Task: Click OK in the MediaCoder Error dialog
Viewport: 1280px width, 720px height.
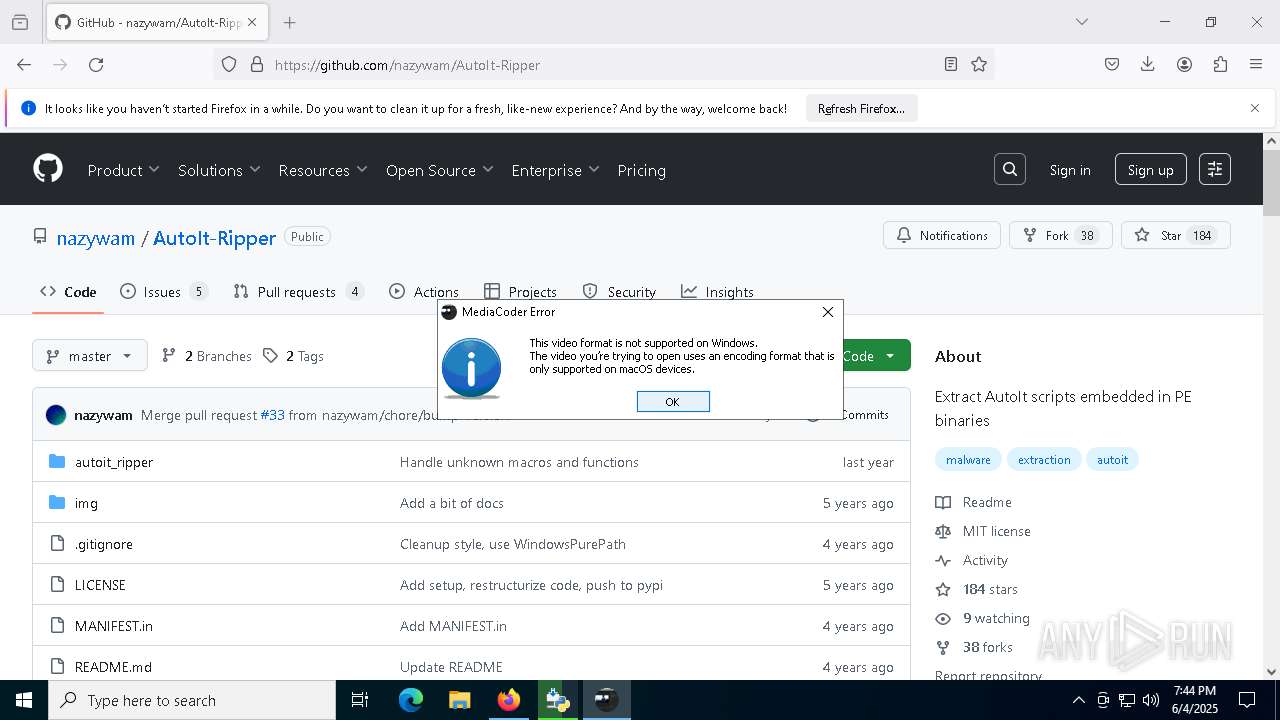Action: coord(673,401)
